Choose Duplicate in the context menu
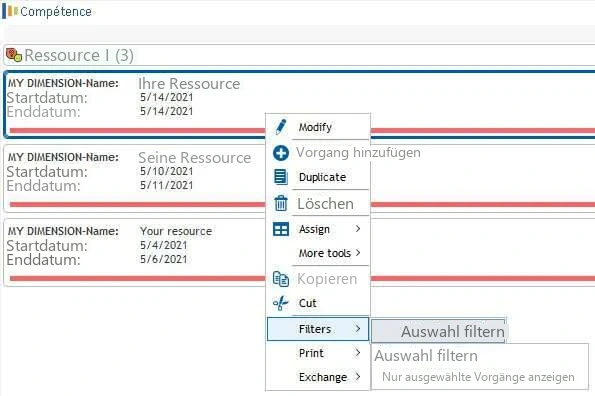The height and width of the screenshot is (396, 595). point(318,177)
